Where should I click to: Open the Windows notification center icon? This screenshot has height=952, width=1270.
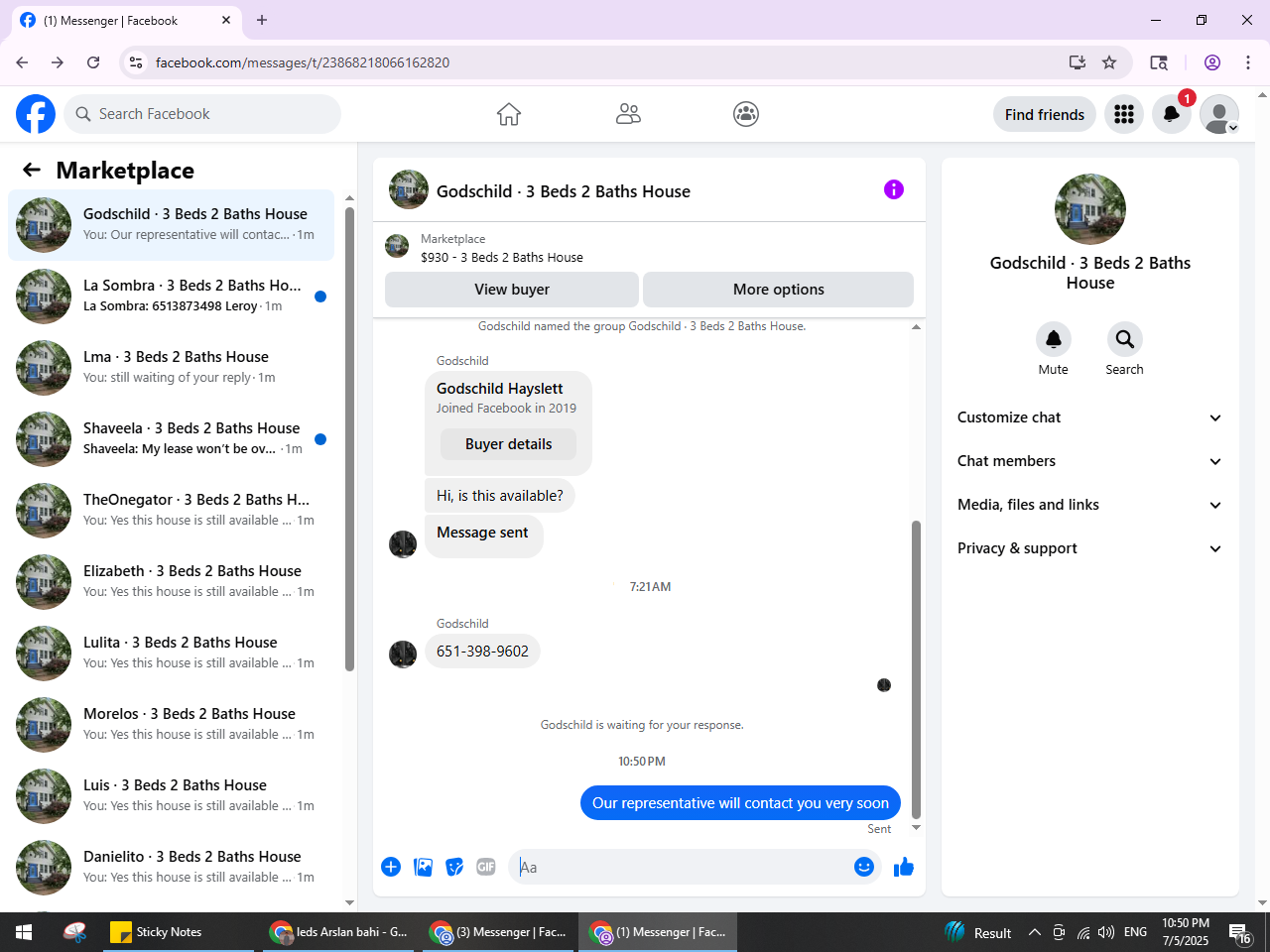tap(1240, 932)
